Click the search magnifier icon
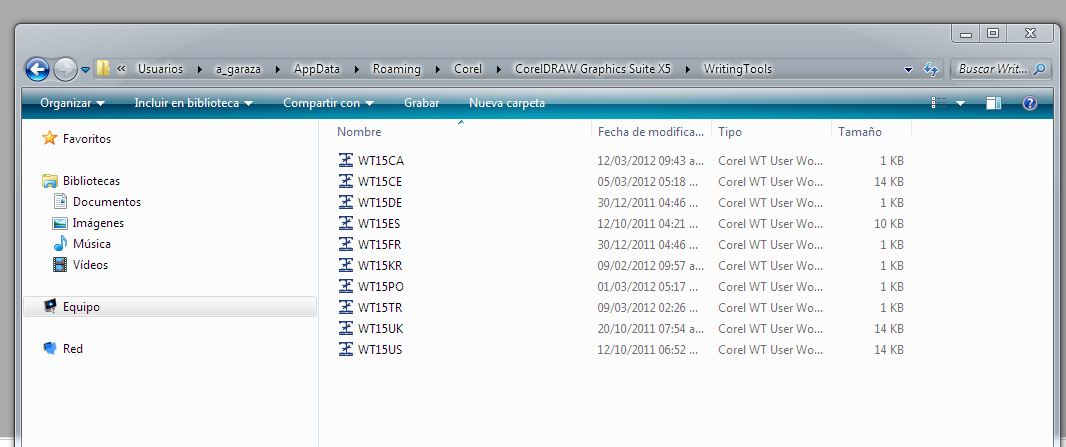The width and height of the screenshot is (1066, 447). [1039, 69]
